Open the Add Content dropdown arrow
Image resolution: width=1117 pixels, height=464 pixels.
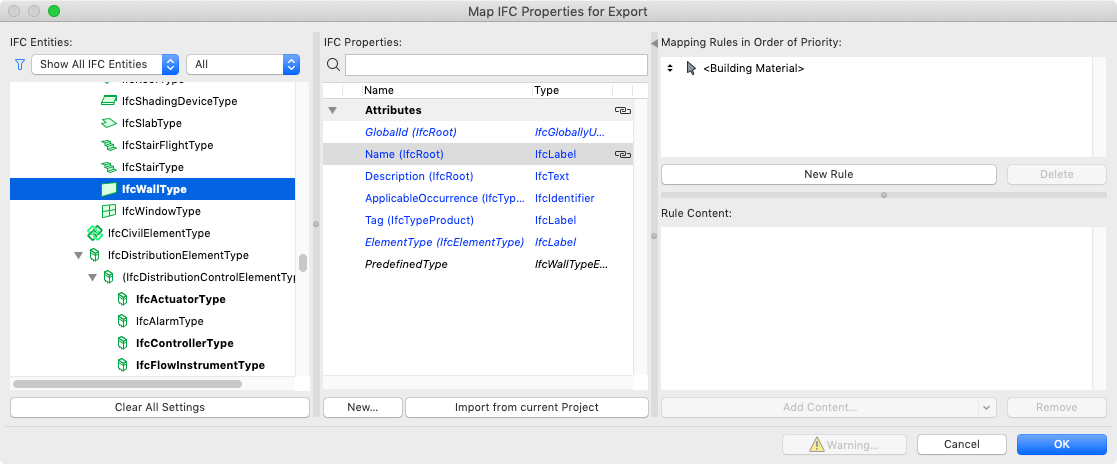pyautogui.click(x=986, y=408)
